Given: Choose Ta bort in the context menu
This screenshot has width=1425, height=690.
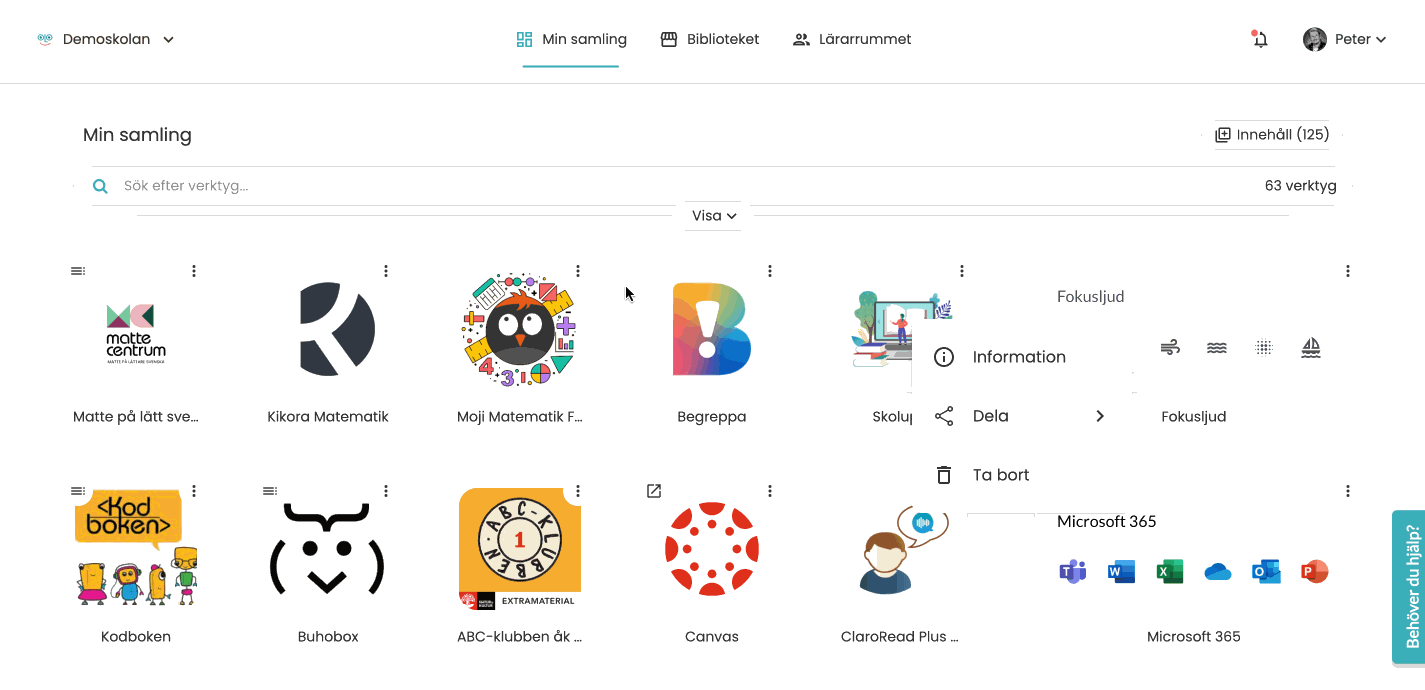Looking at the screenshot, I should click(x=1000, y=475).
